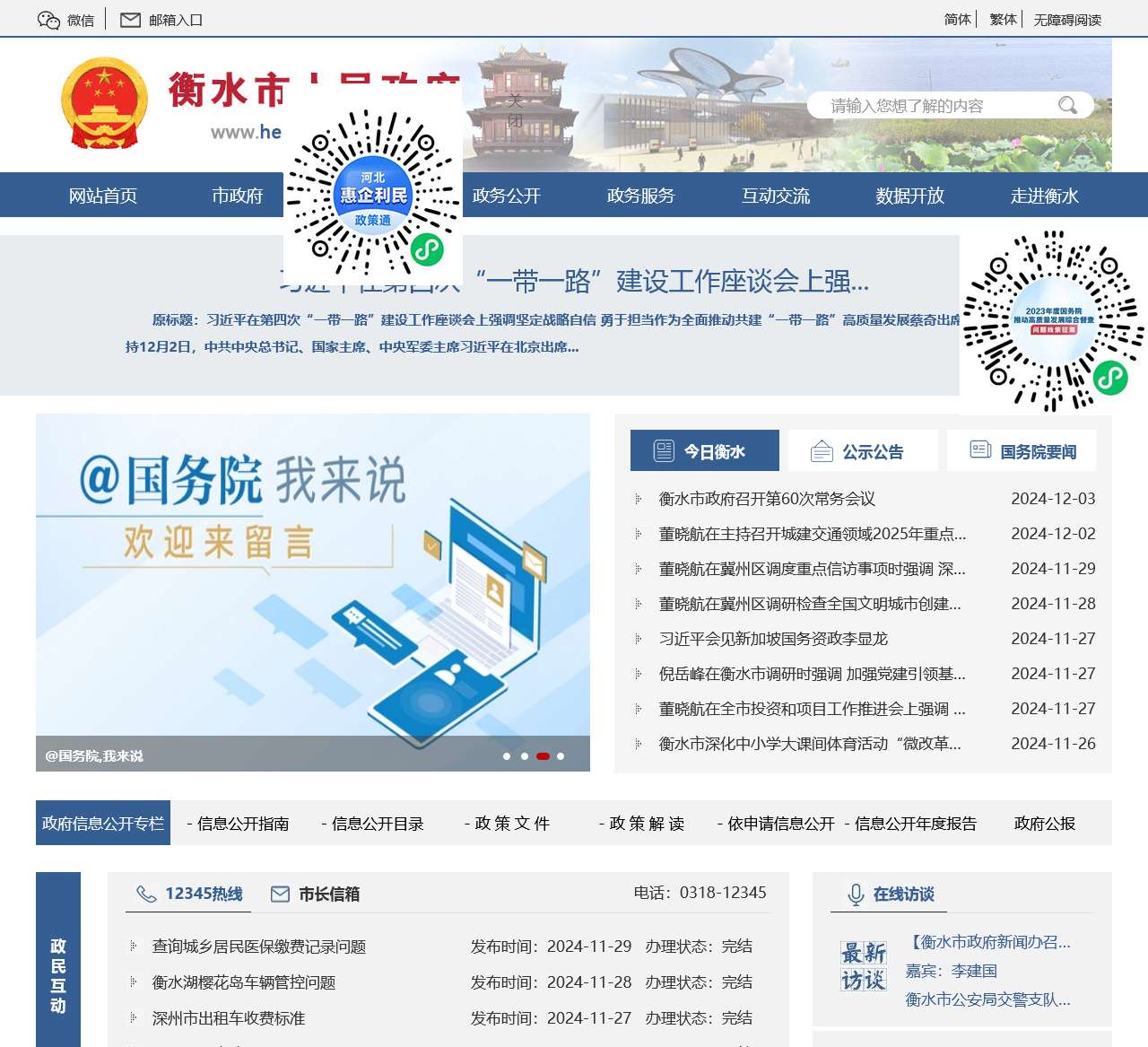The height and width of the screenshot is (1047, 1148).
Task: Click 嘉宾：李建国 text
Action: [952, 971]
